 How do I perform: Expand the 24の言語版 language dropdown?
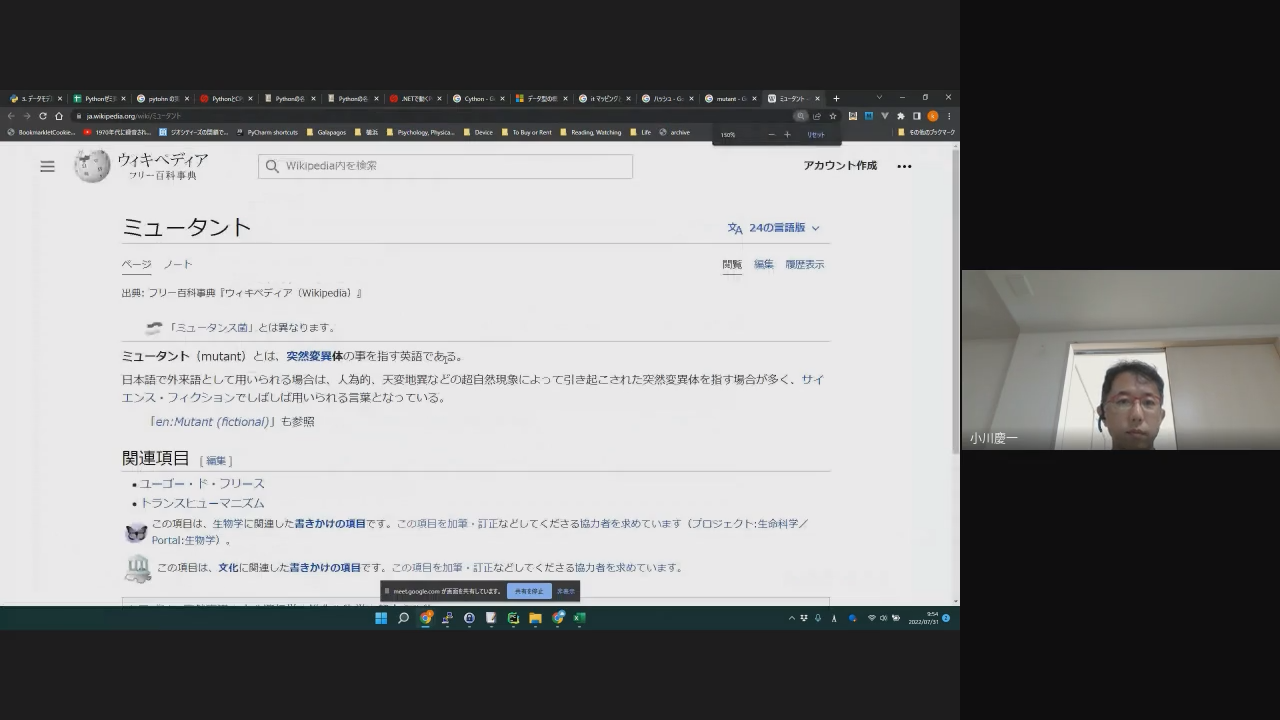click(x=774, y=228)
